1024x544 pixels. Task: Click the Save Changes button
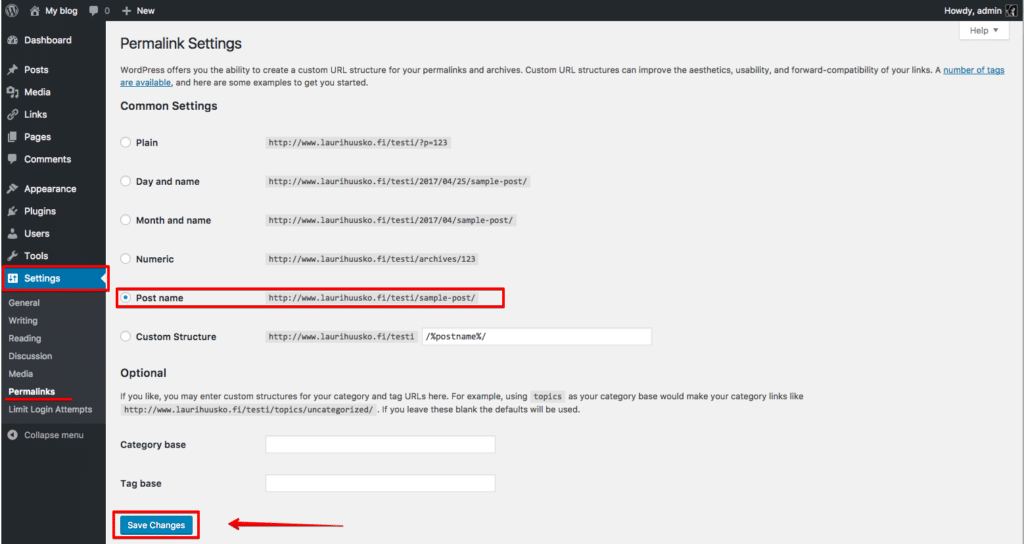156,525
